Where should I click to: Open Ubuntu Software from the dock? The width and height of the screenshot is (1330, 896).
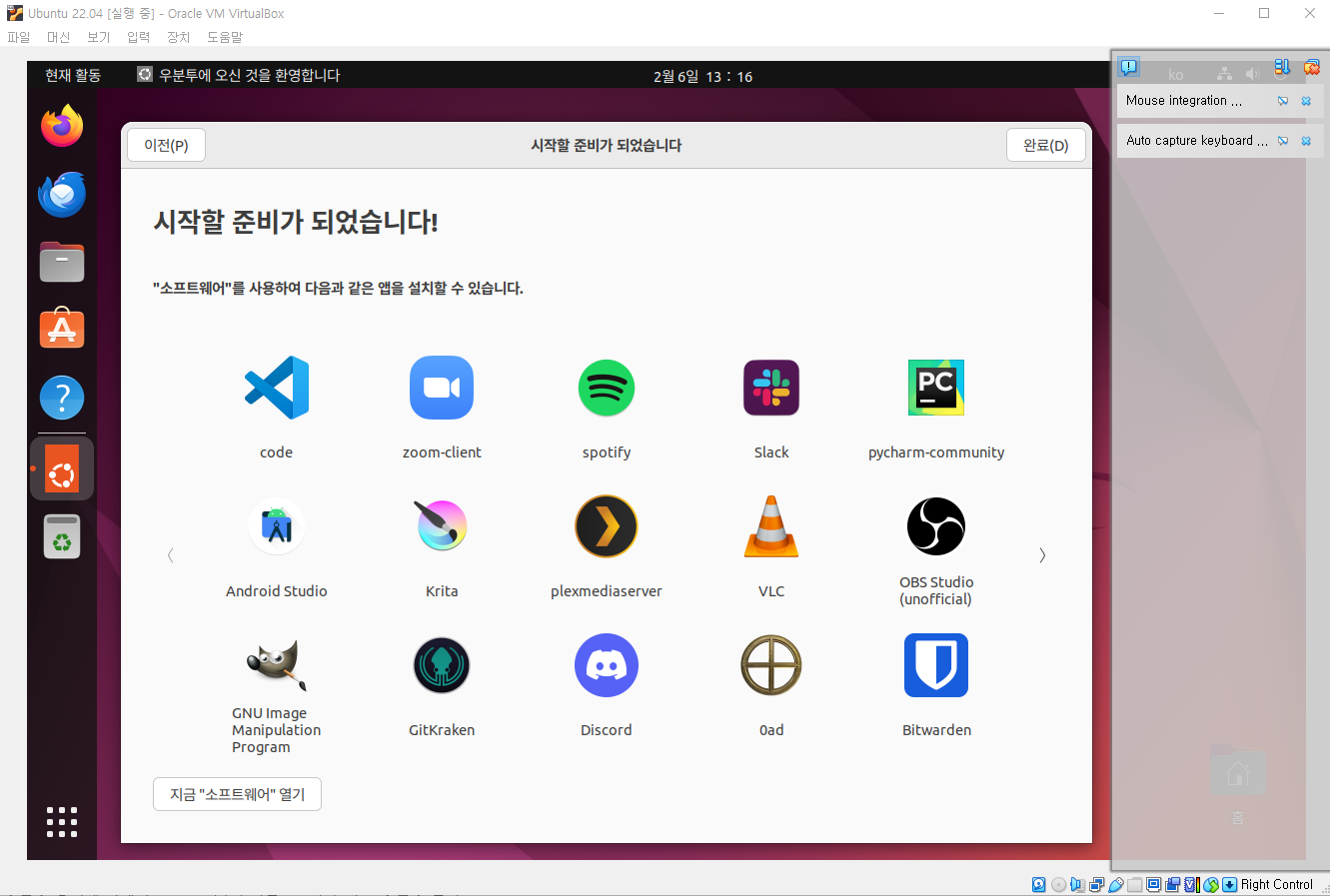[x=62, y=329]
